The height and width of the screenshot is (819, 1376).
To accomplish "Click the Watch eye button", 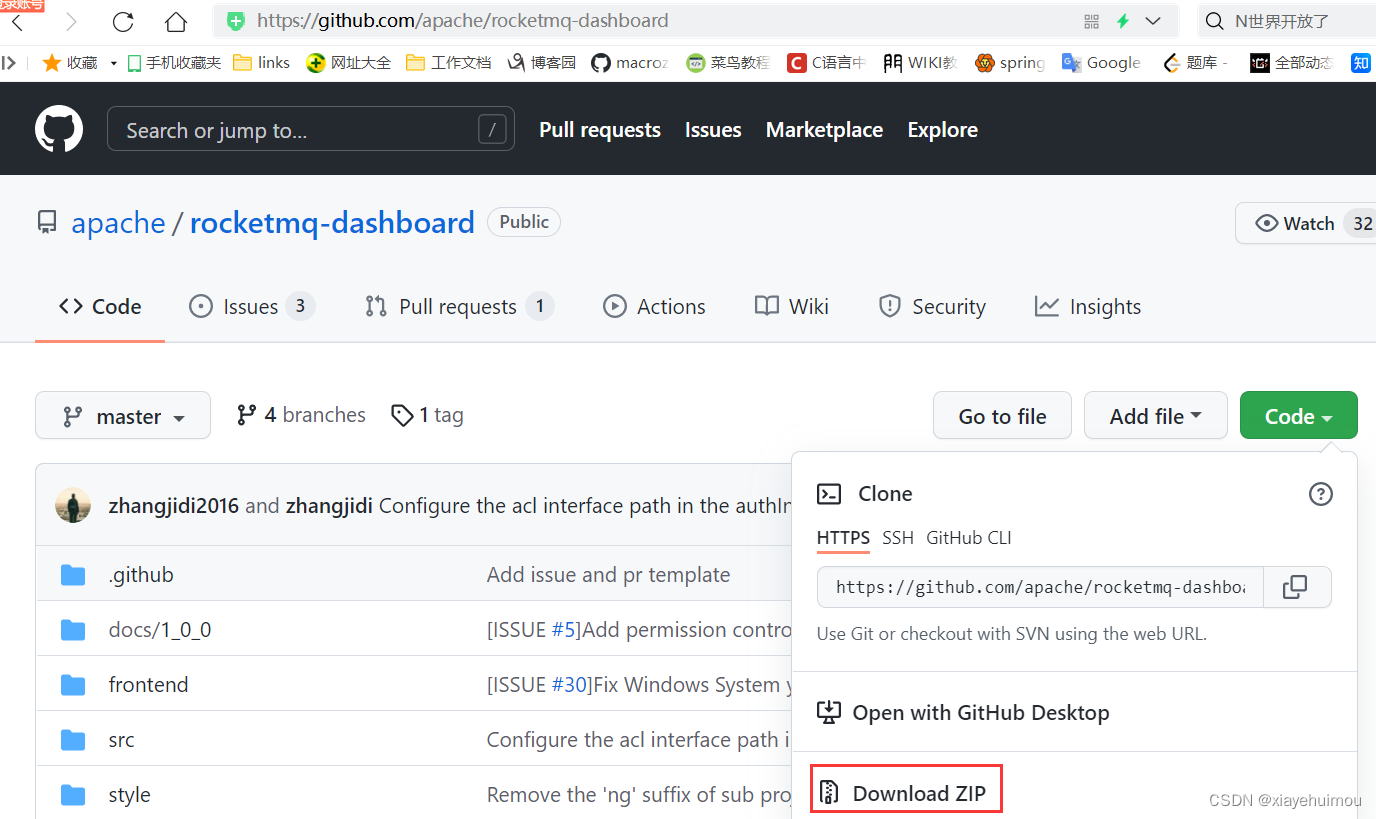I will pyautogui.click(x=1306, y=223).
